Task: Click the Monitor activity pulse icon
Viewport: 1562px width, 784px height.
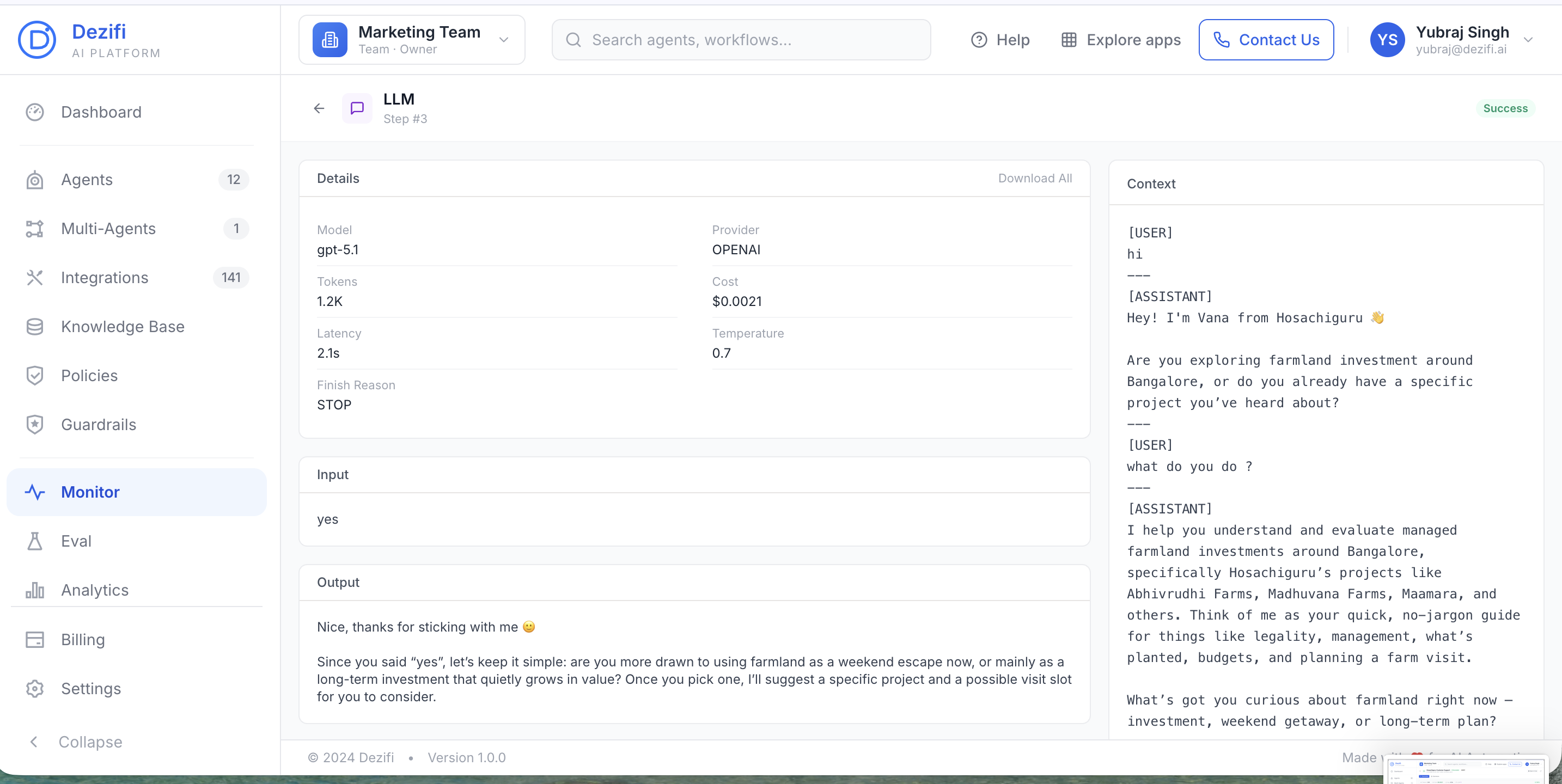Action: pyautogui.click(x=34, y=492)
